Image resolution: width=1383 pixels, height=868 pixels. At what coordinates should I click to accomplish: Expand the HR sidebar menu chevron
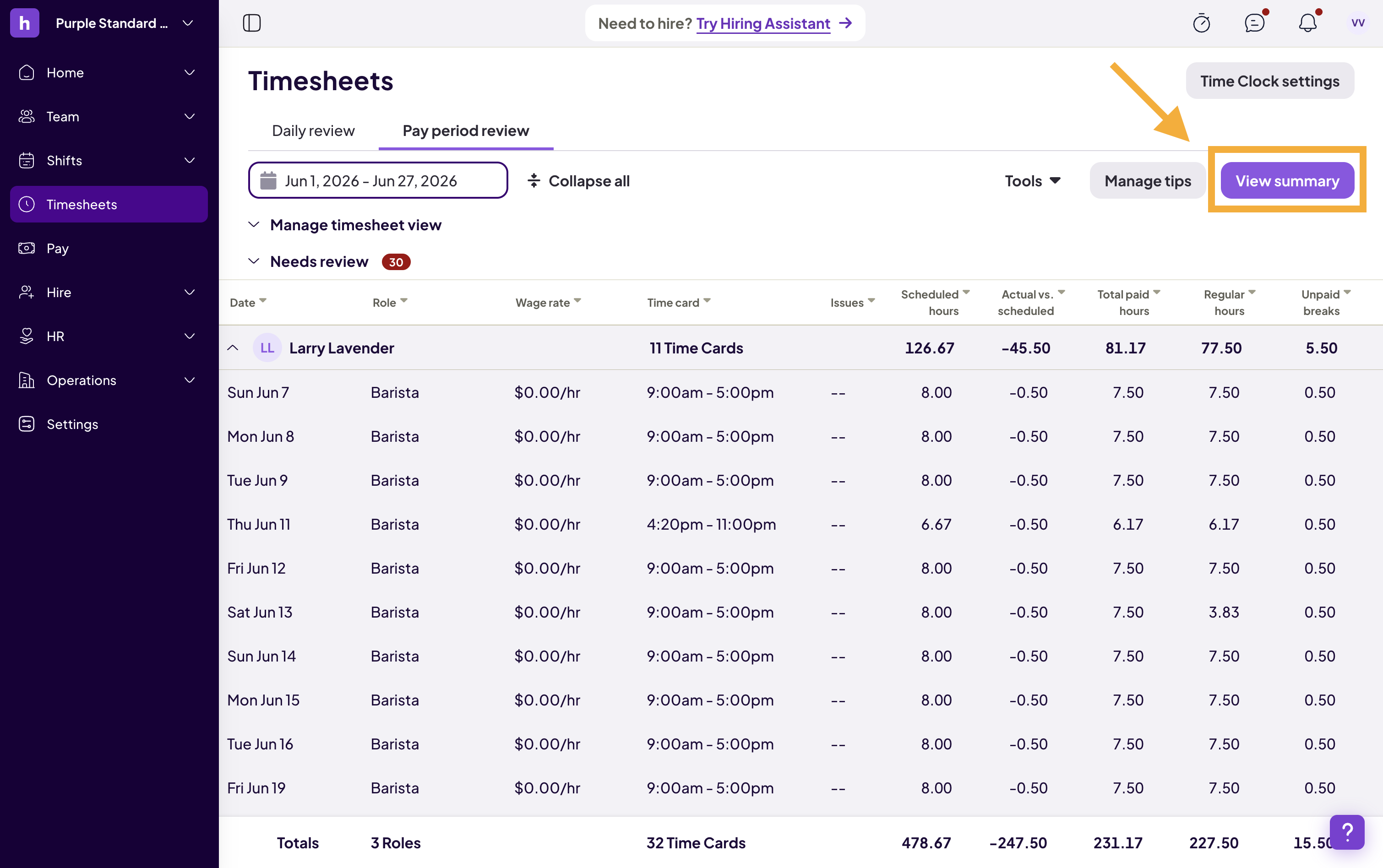[x=190, y=336]
